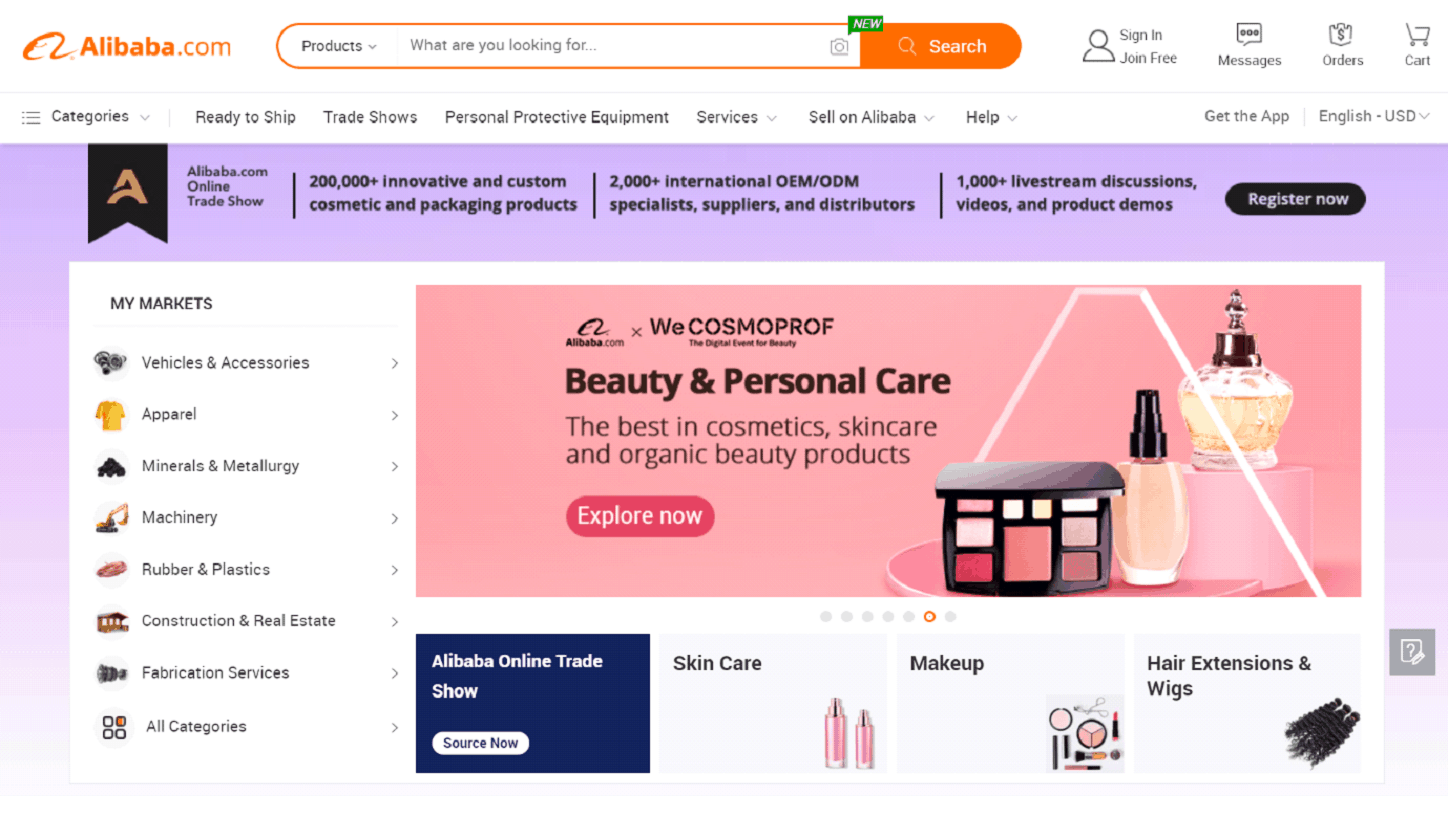Open the Hair Extensions & Wigs card
Screen dimensions: 1448x816
[x=1247, y=703]
